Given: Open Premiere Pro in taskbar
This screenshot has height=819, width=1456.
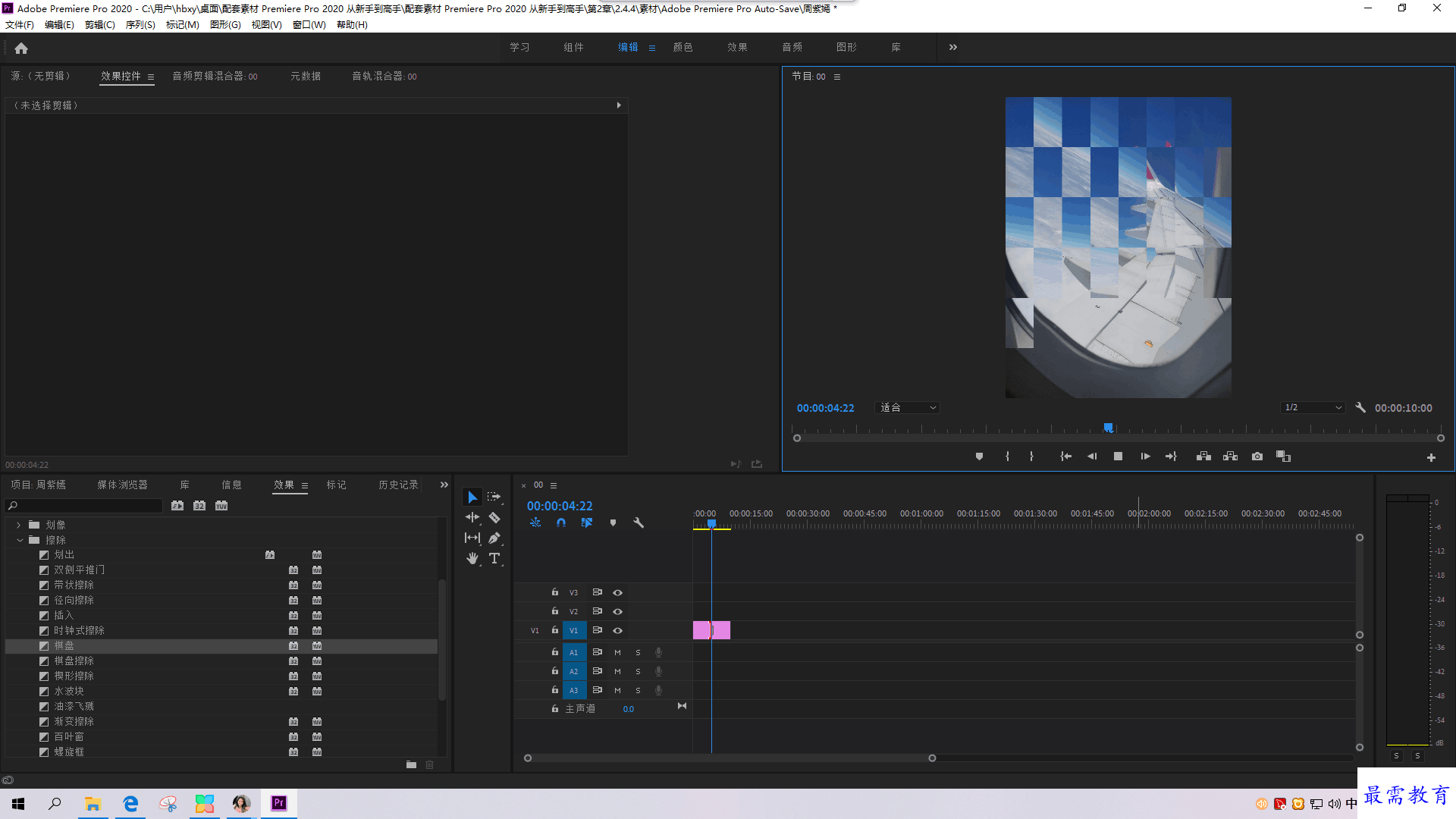Looking at the screenshot, I should tap(279, 803).
